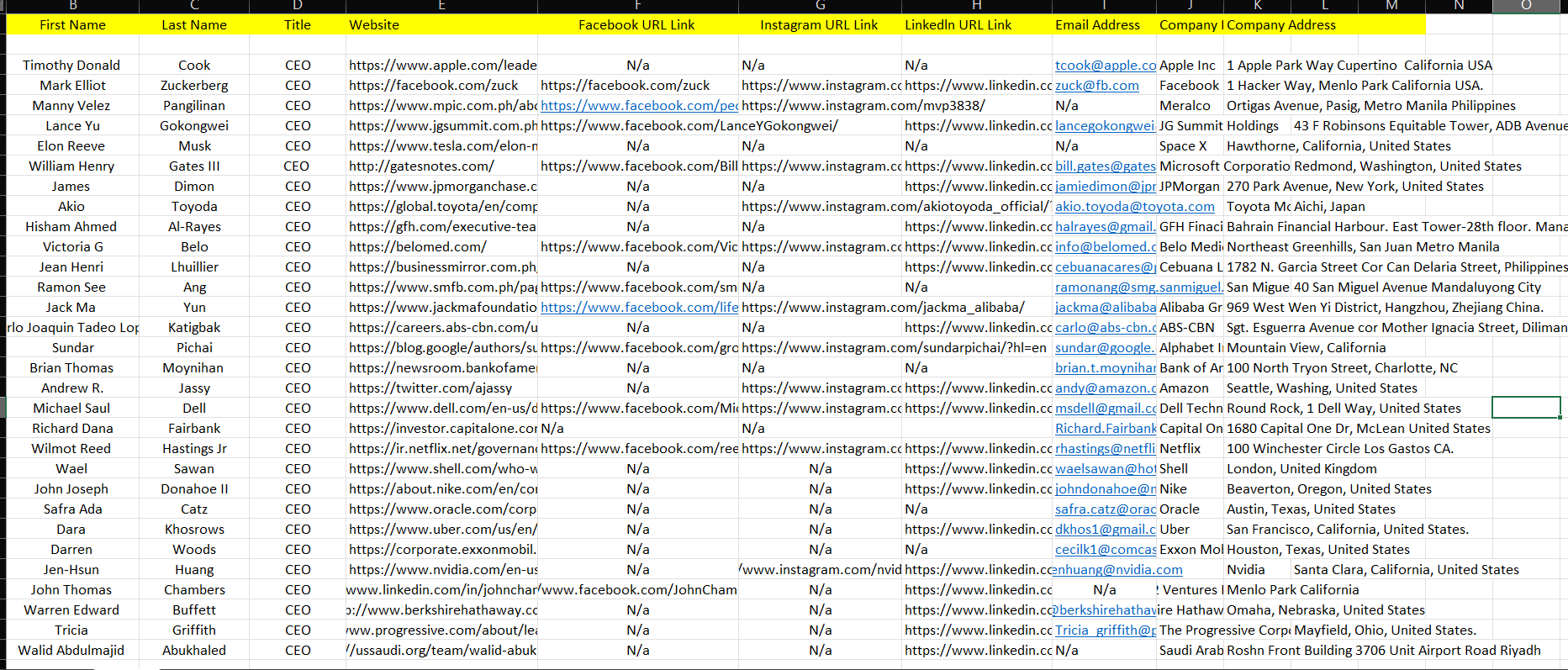Select the Uber company cell
The height and width of the screenshot is (670, 1568).
coord(1190,529)
